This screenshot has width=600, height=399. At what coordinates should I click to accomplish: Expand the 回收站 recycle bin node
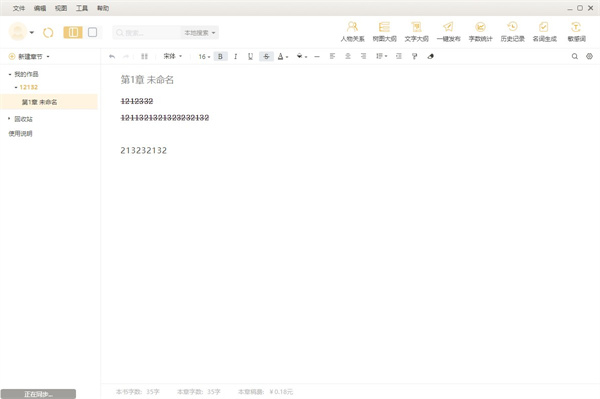9,119
